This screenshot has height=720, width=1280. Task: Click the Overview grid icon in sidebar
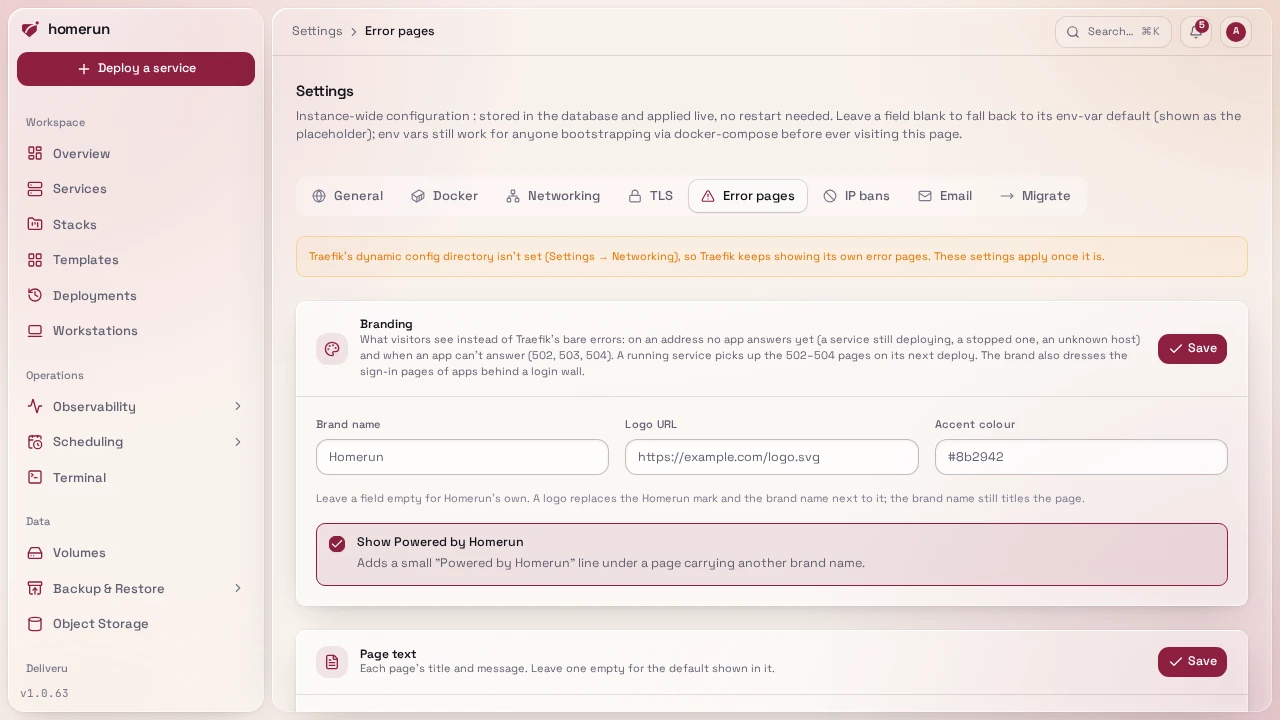pos(35,153)
